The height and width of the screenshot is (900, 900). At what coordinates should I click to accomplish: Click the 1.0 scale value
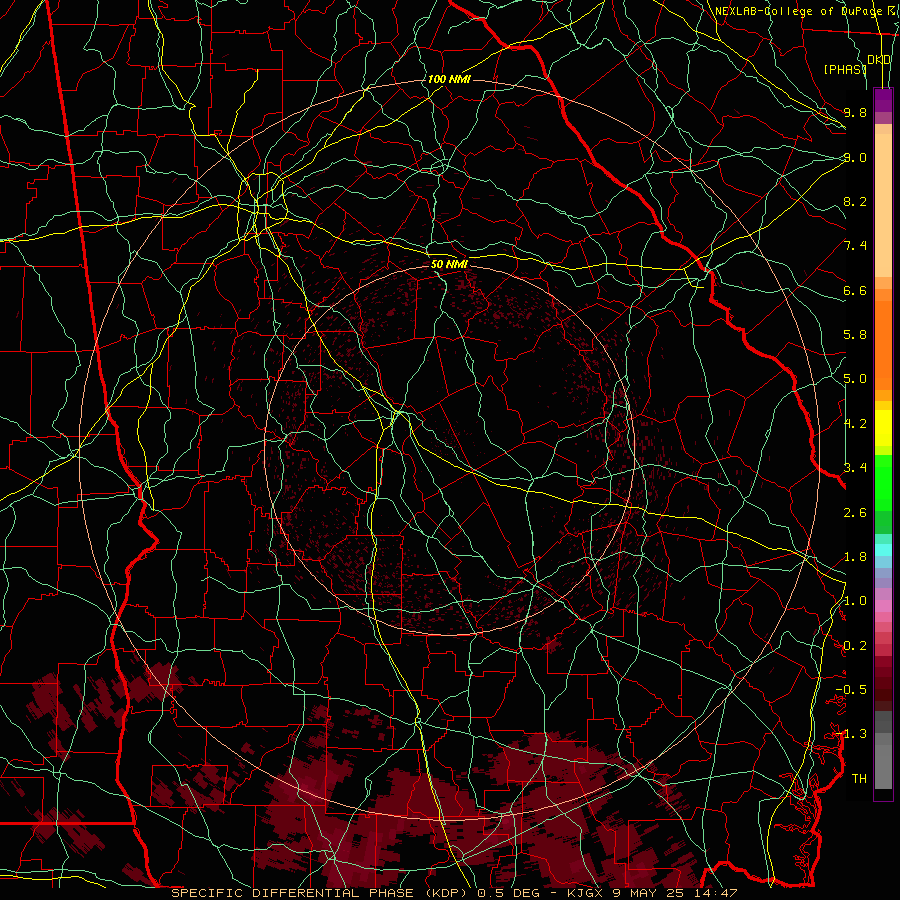pos(855,601)
